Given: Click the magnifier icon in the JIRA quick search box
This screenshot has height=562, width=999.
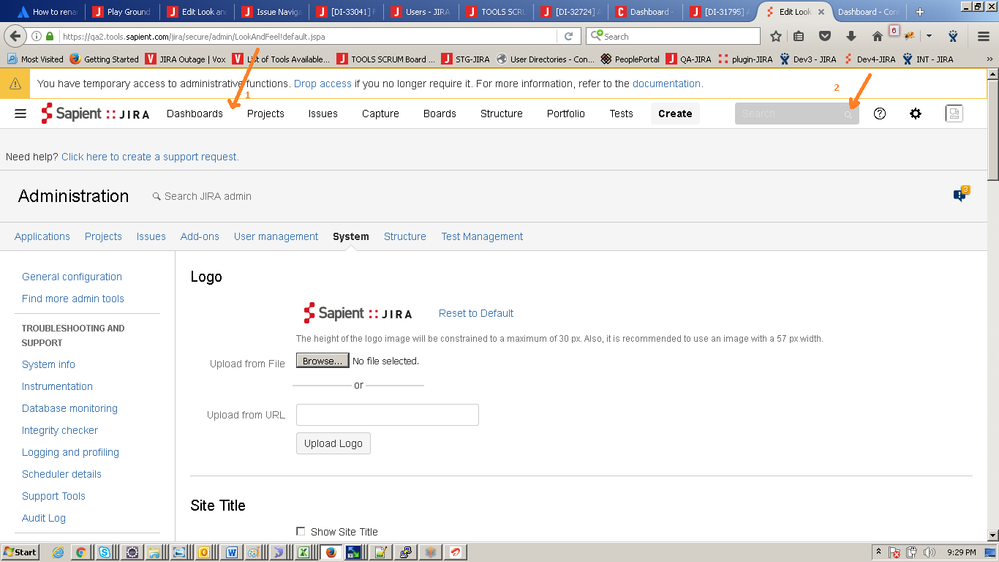Looking at the screenshot, I should click(x=848, y=115).
